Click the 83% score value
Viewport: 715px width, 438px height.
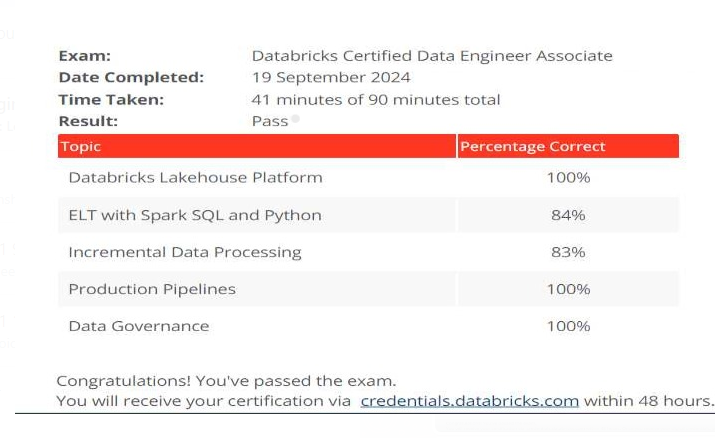pyautogui.click(x=568, y=252)
